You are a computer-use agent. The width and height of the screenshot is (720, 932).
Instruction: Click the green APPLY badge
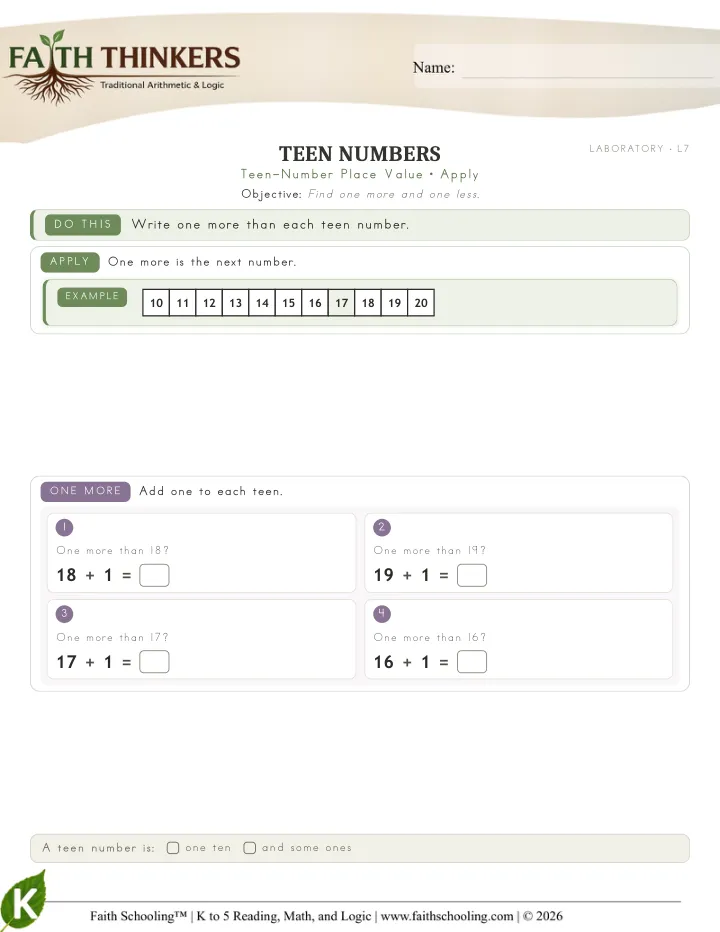(70, 262)
